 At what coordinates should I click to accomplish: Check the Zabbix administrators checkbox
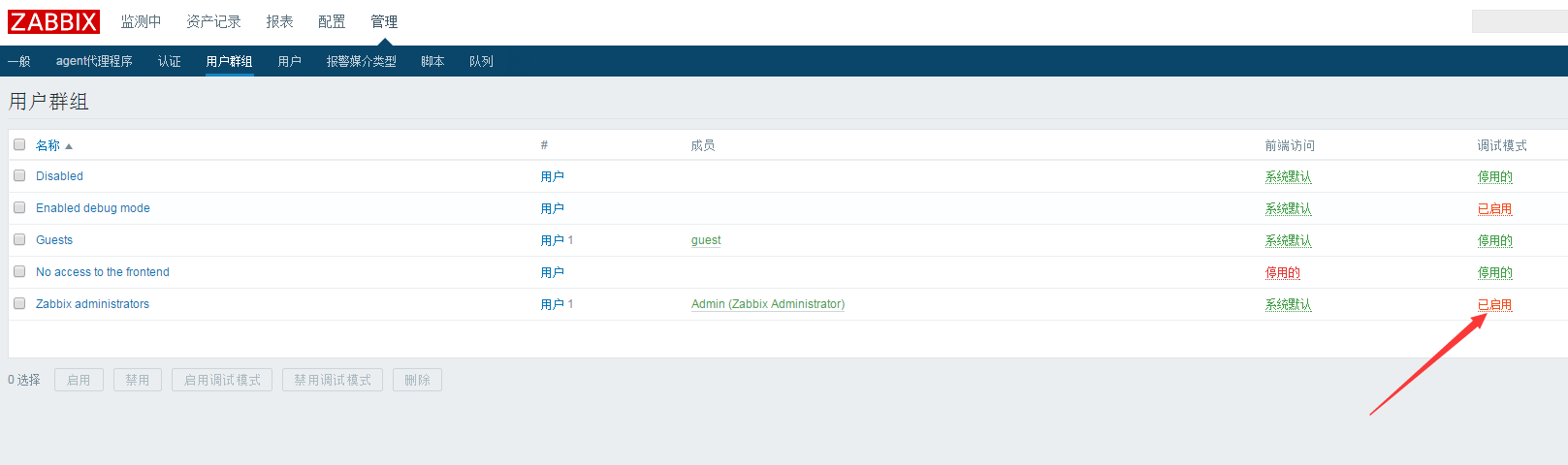(x=19, y=303)
